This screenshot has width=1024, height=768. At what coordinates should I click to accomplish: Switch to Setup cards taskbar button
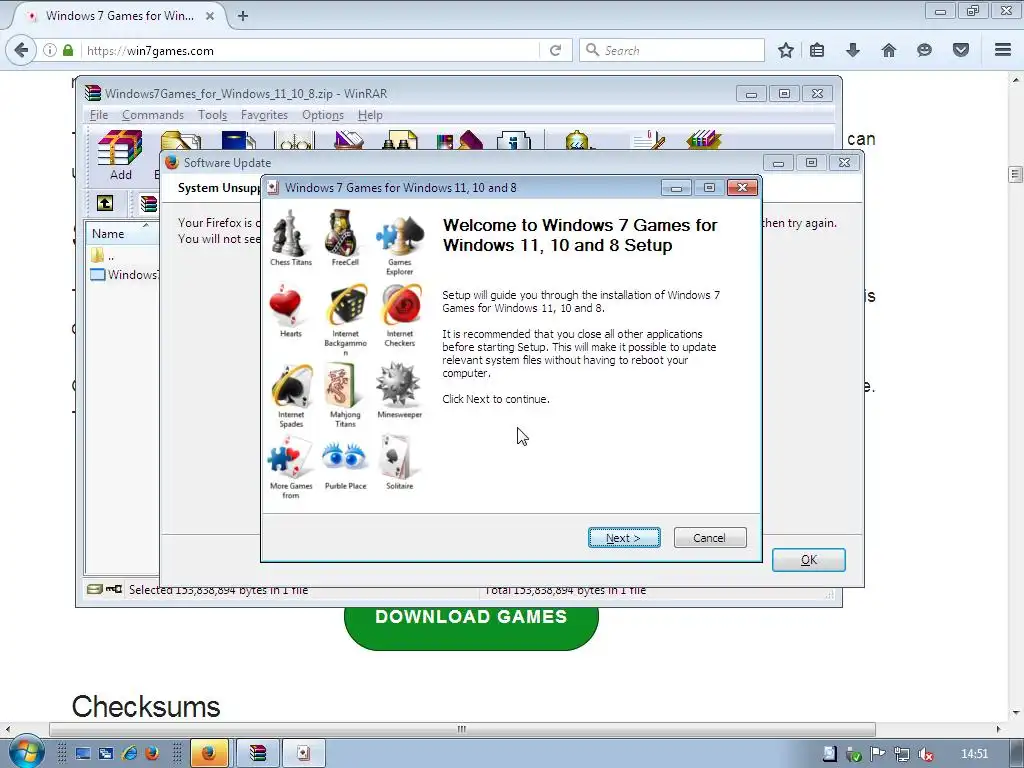tap(304, 754)
